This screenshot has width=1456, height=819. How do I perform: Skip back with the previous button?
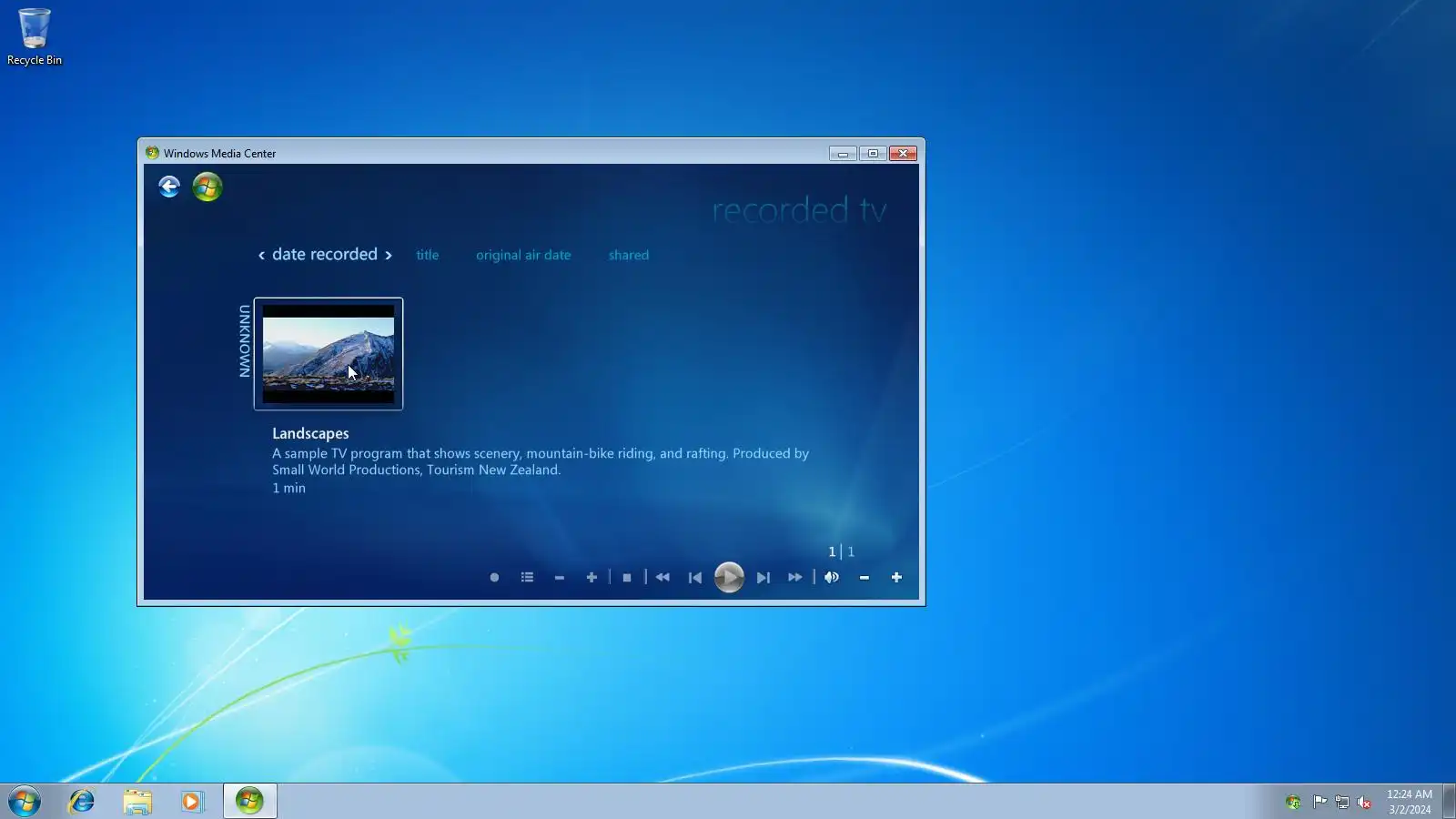point(695,578)
